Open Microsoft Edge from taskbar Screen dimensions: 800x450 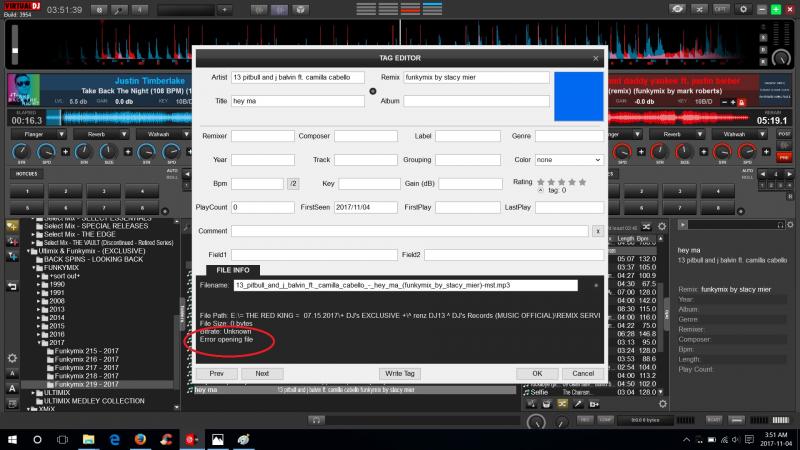[x=114, y=439]
